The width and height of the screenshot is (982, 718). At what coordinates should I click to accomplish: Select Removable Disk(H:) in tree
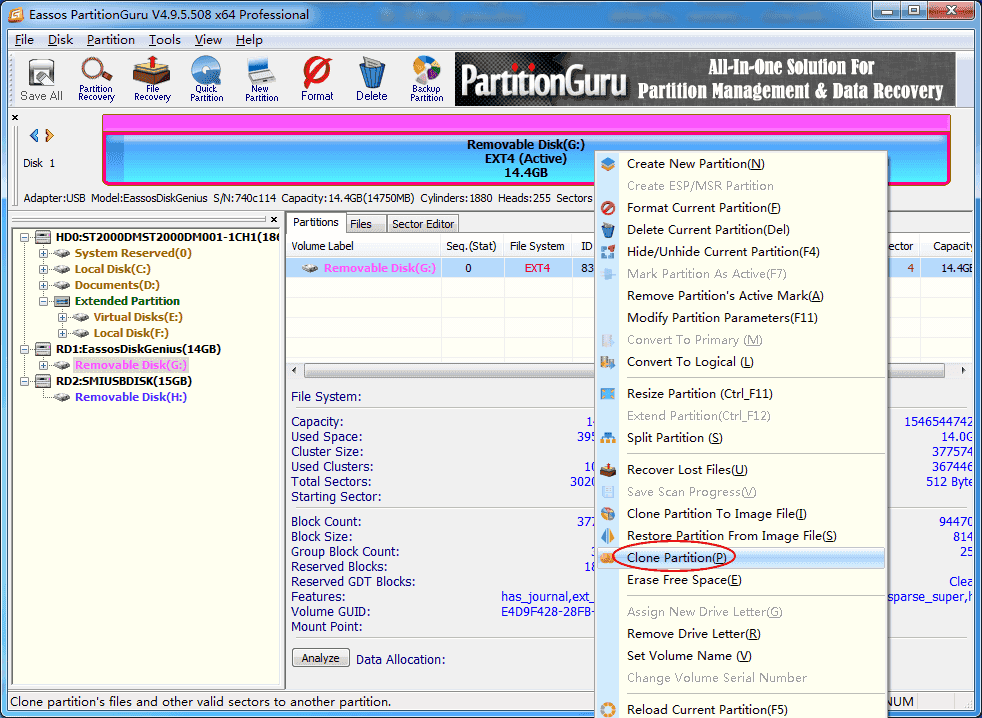coord(130,397)
